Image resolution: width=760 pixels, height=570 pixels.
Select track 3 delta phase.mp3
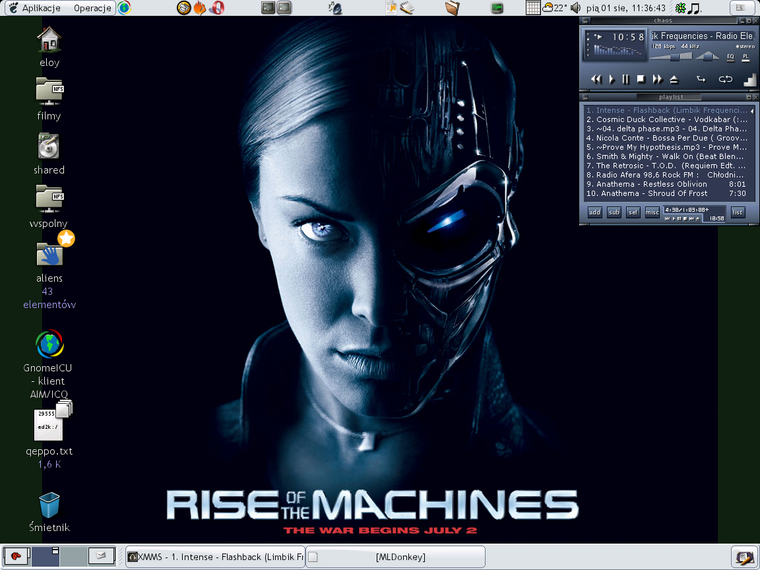(666, 128)
